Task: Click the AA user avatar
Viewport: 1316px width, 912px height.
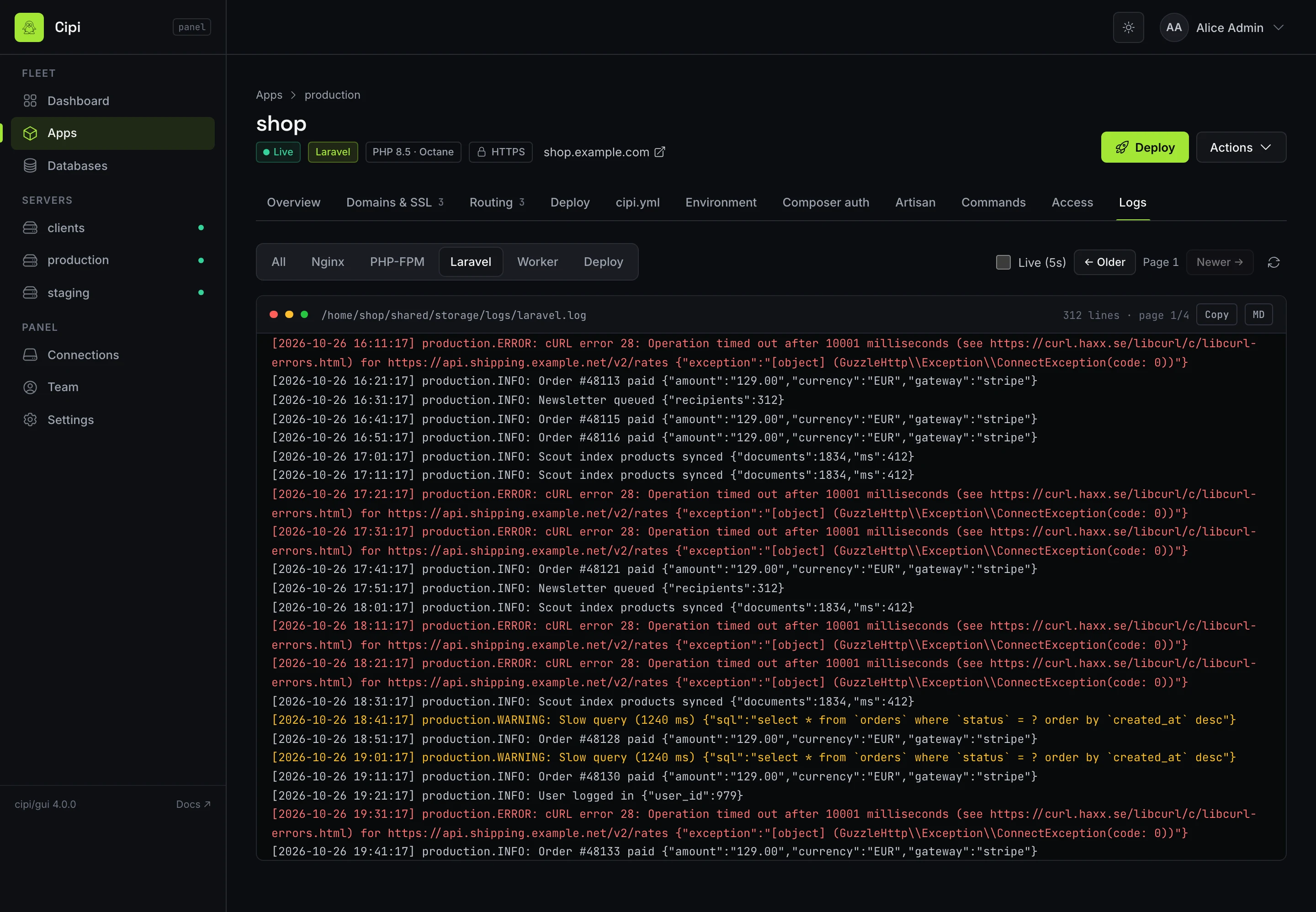Action: pyautogui.click(x=1174, y=27)
